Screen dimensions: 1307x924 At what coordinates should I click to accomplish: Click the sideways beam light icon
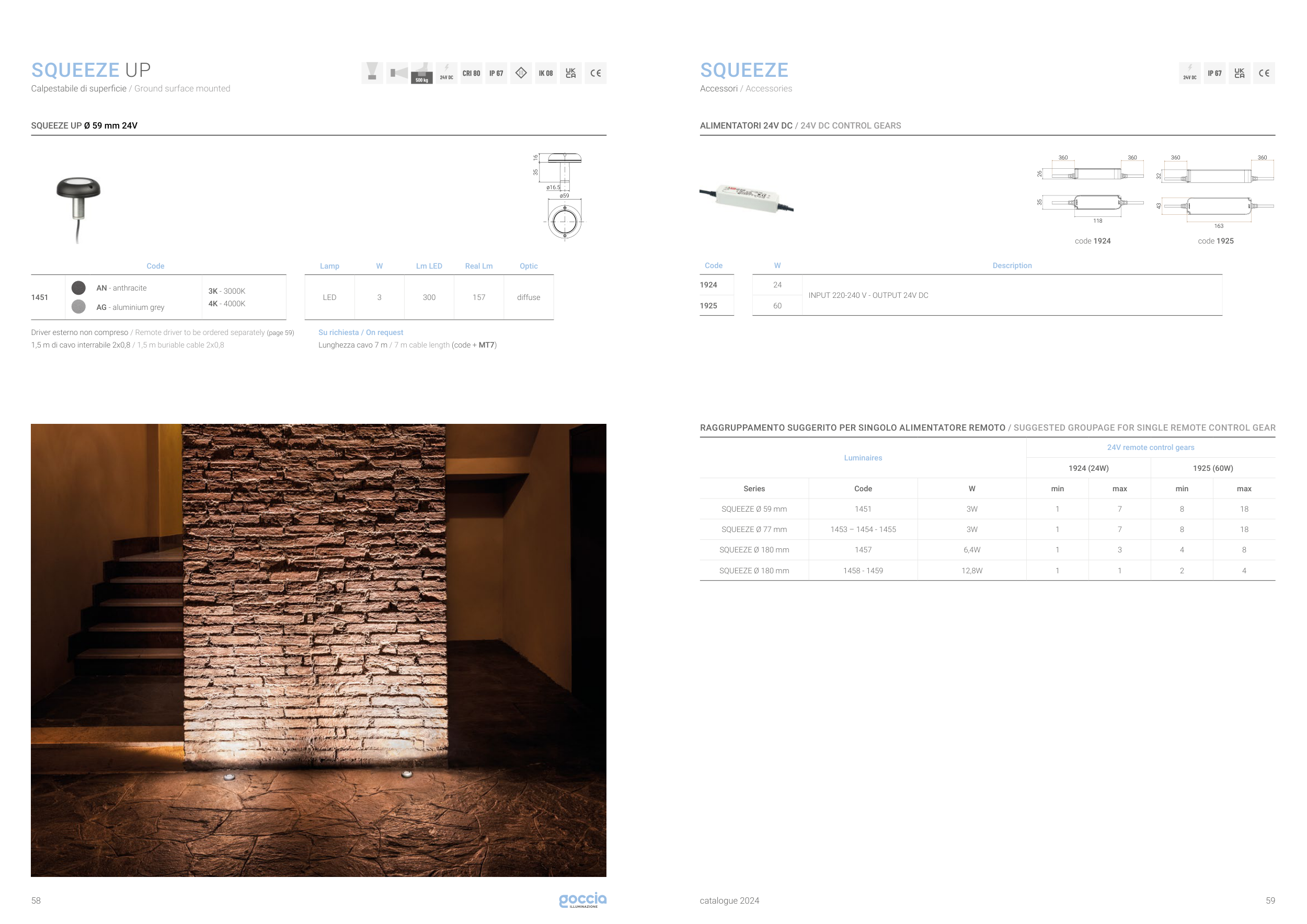tap(397, 73)
